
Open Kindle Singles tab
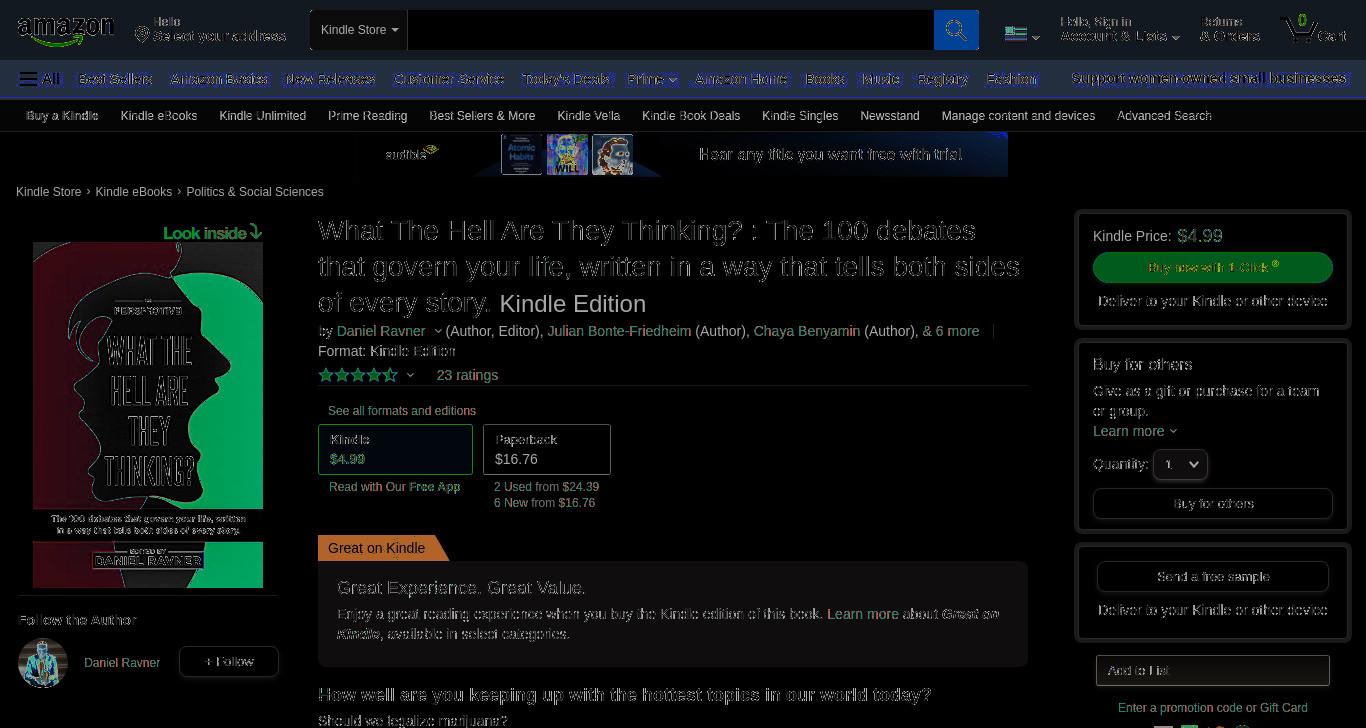800,116
